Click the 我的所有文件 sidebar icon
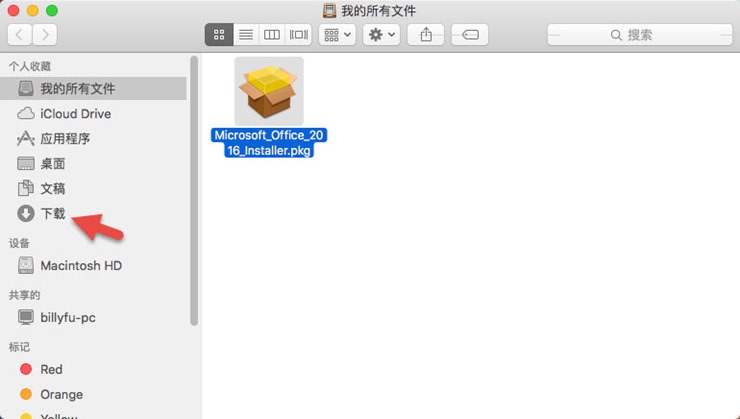Screen dimensions: 740x419 [x=25, y=88]
